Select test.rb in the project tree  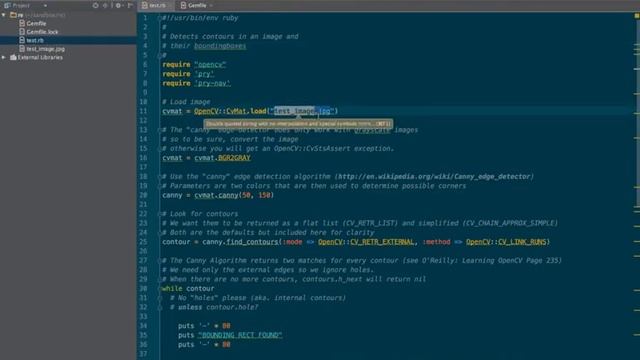(x=35, y=40)
